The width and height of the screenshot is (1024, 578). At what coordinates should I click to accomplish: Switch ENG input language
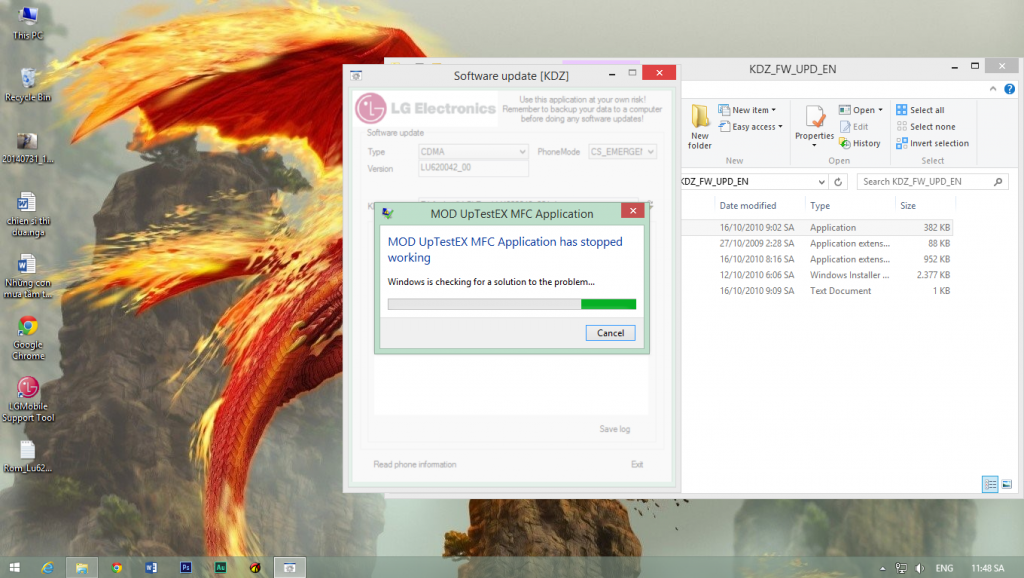(944, 568)
